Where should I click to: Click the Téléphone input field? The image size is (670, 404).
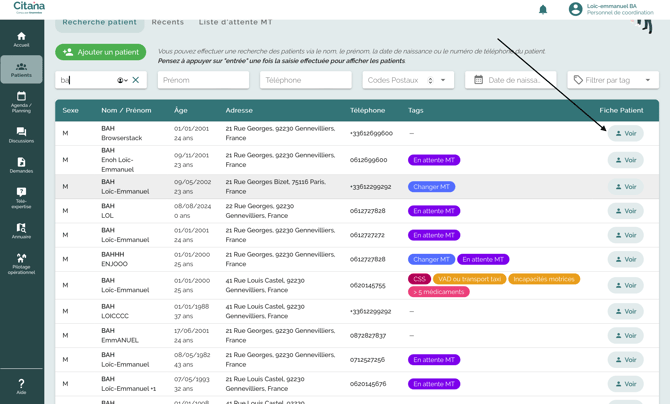click(306, 80)
